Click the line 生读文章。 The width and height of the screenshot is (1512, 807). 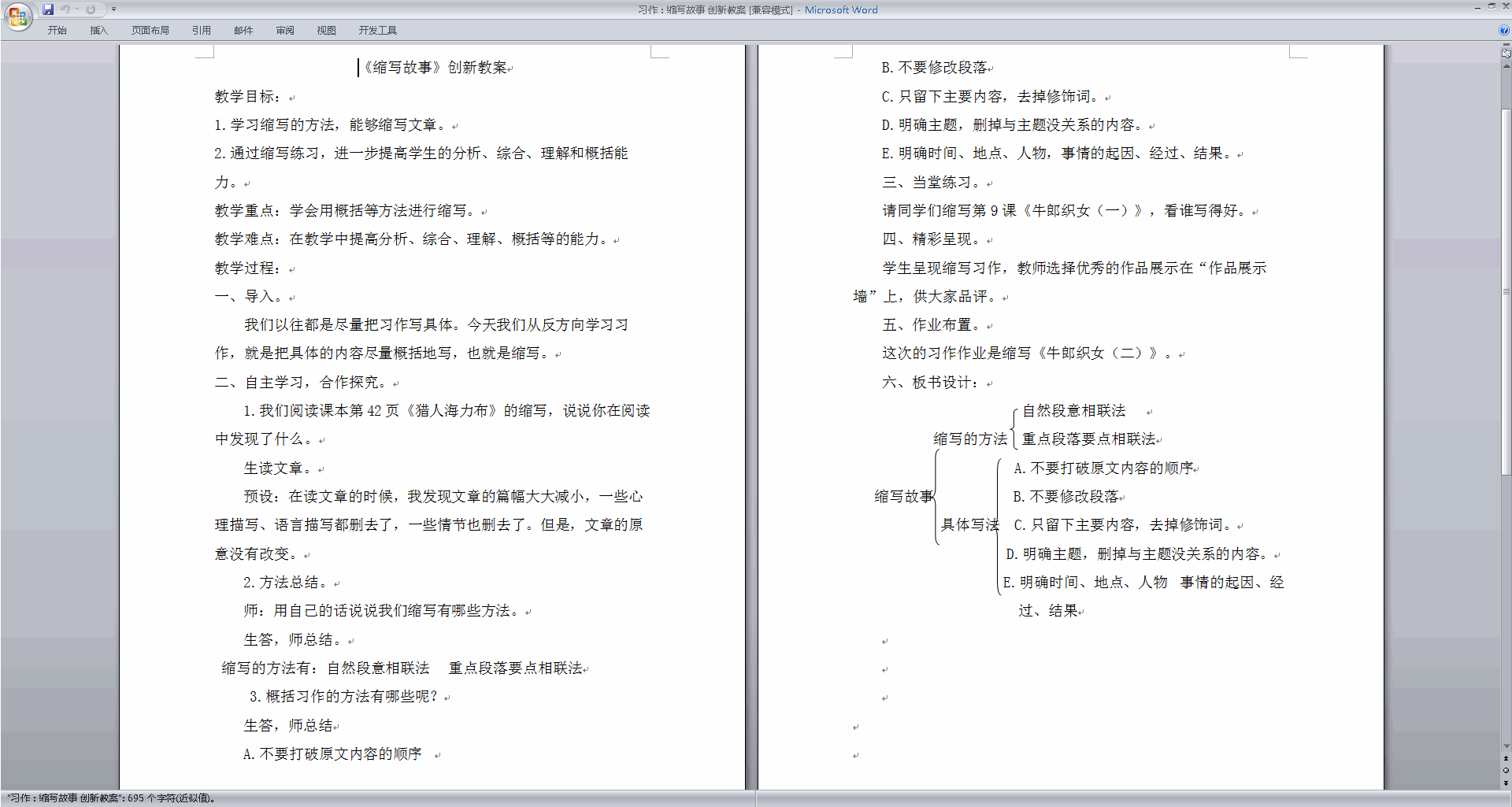coord(278,468)
